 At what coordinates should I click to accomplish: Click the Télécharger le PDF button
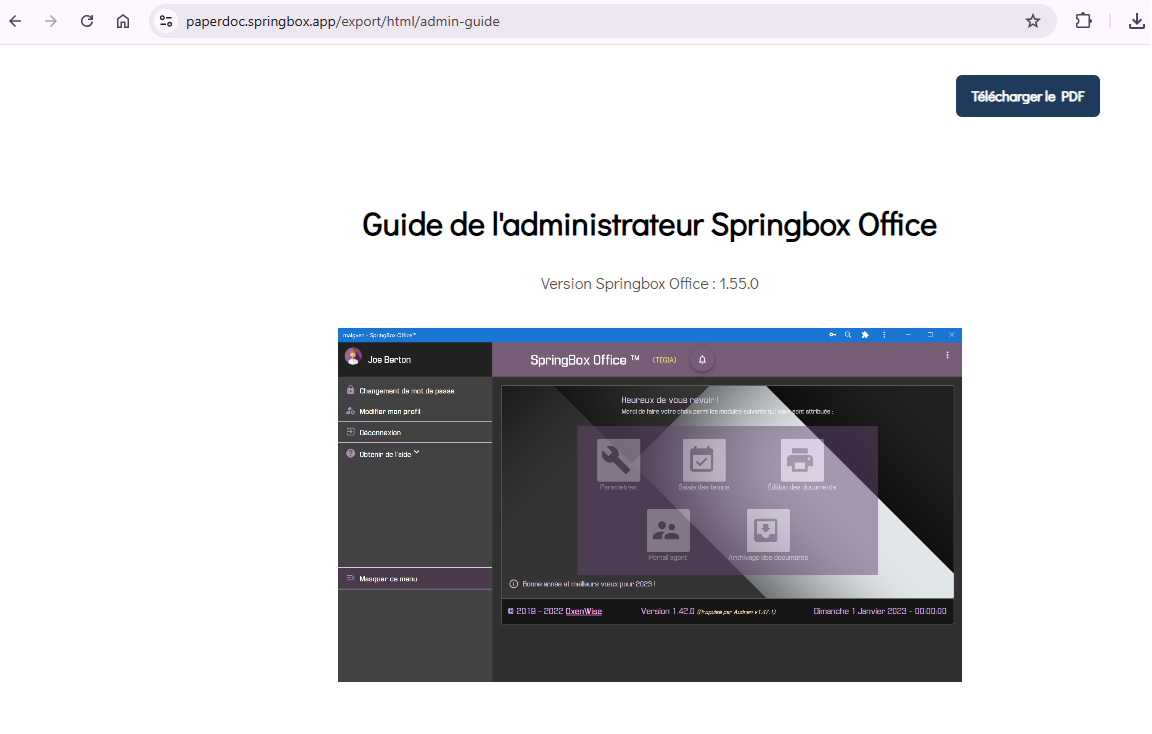tap(1027, 96)
